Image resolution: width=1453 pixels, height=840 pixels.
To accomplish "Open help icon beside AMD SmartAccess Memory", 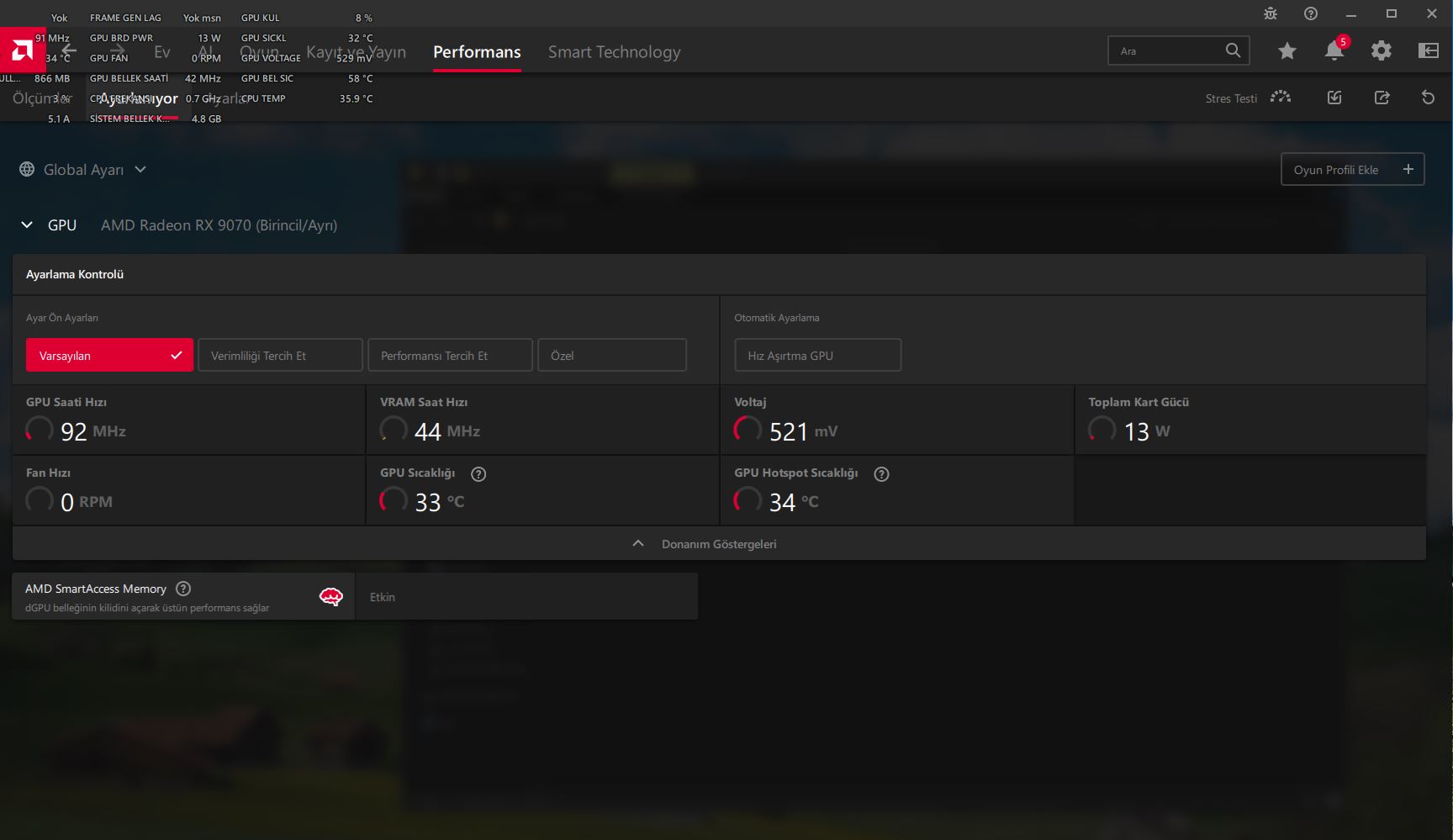I will (183, 589).
